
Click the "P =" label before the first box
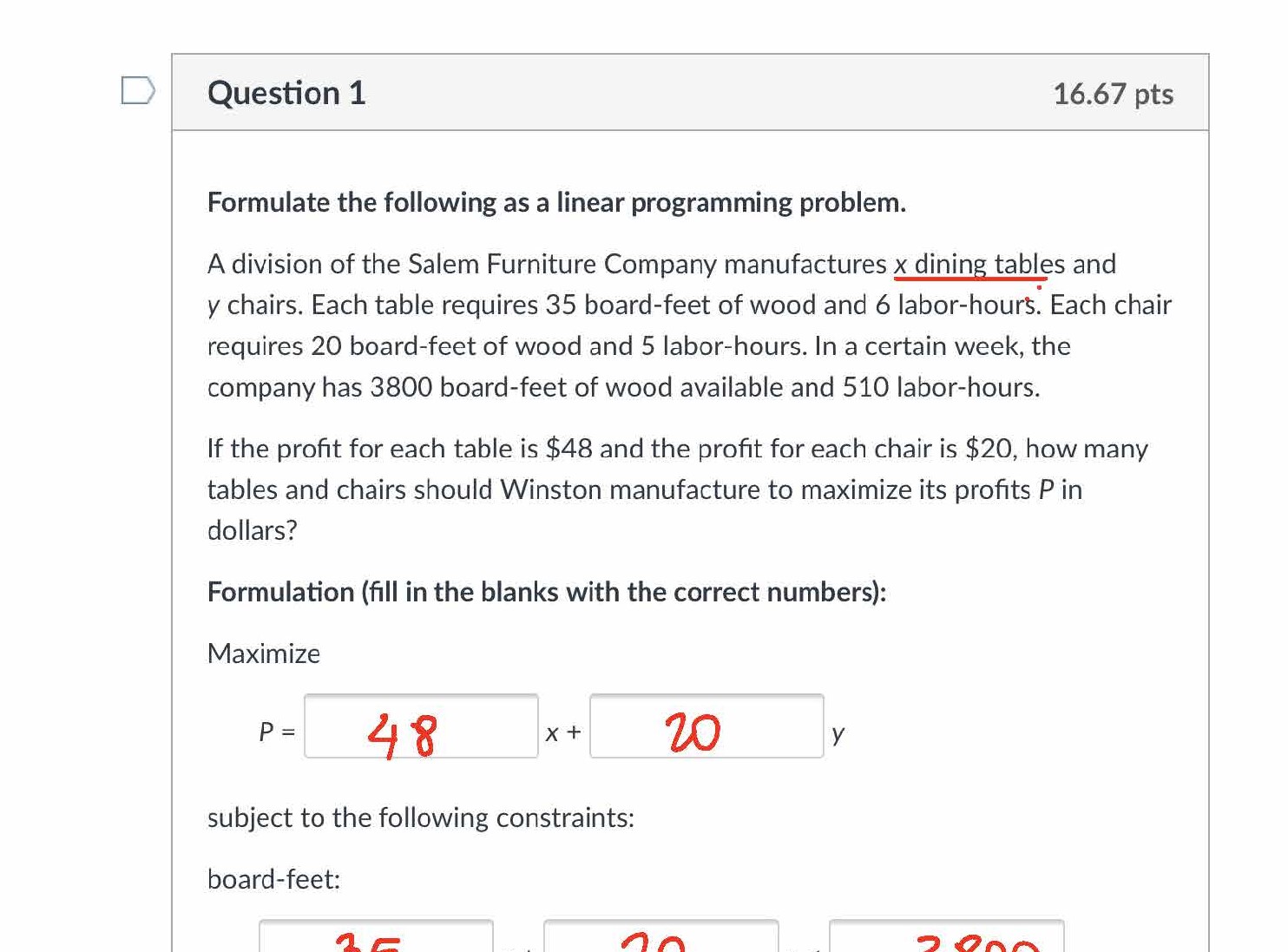(277, 732)
